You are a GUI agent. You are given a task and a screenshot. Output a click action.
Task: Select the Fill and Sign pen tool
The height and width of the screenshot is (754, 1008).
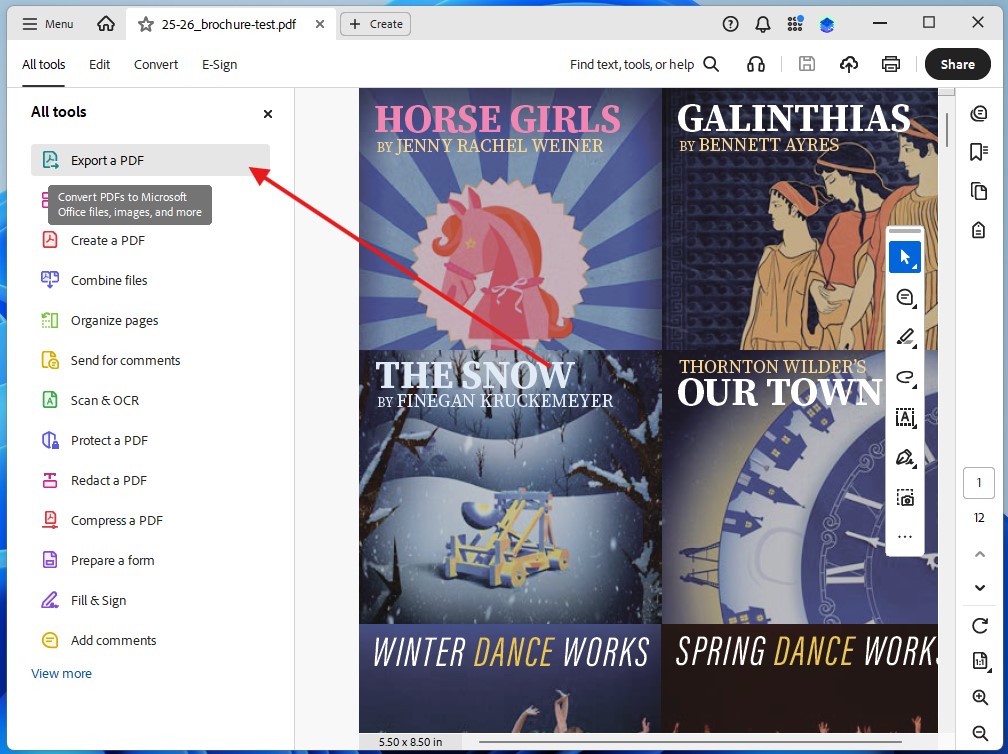905,457
